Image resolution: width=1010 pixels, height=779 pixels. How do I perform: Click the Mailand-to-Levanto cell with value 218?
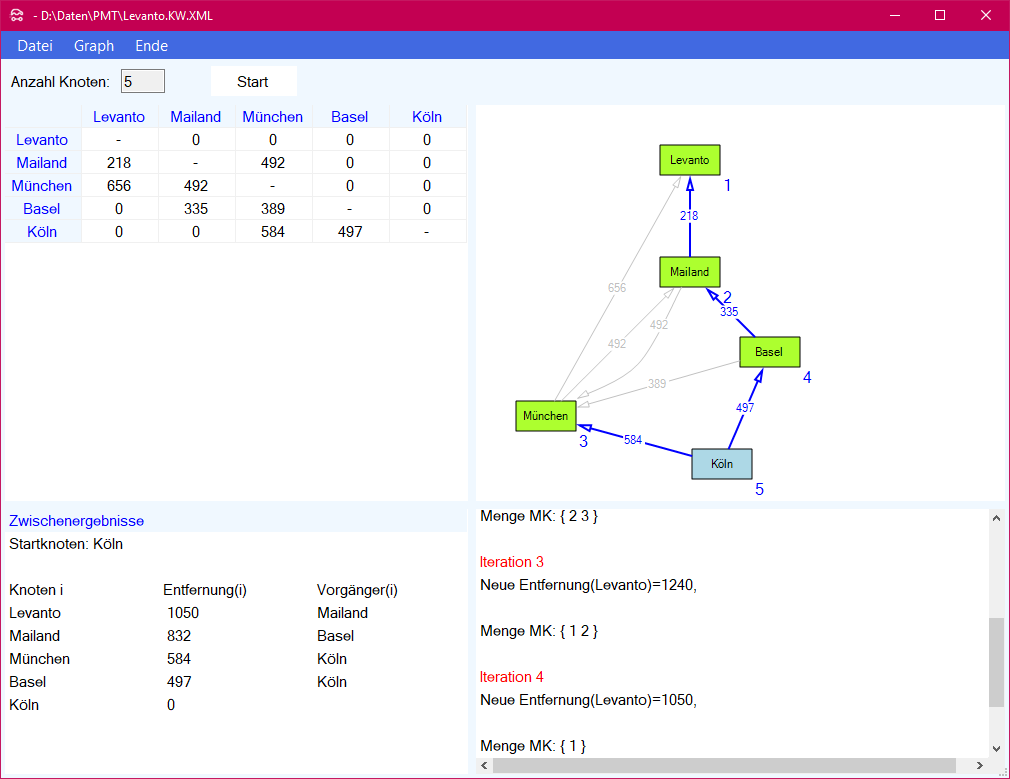click(119, 163)
